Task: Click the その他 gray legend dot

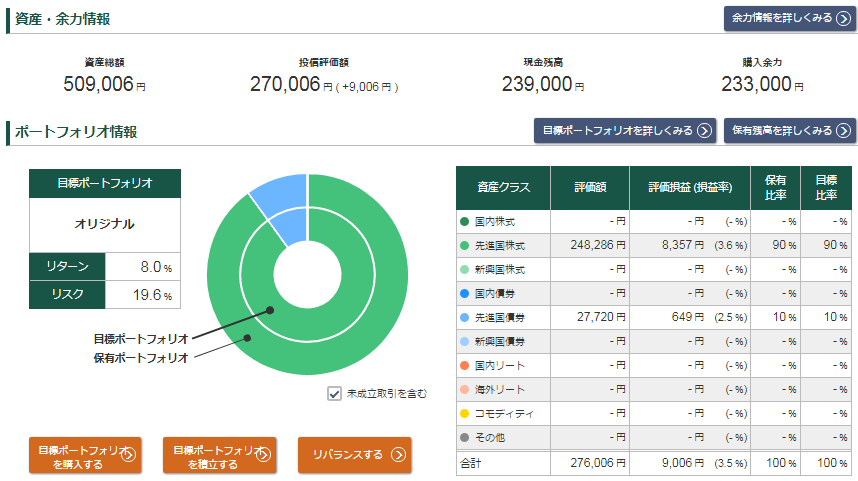Action: [465, 438]
